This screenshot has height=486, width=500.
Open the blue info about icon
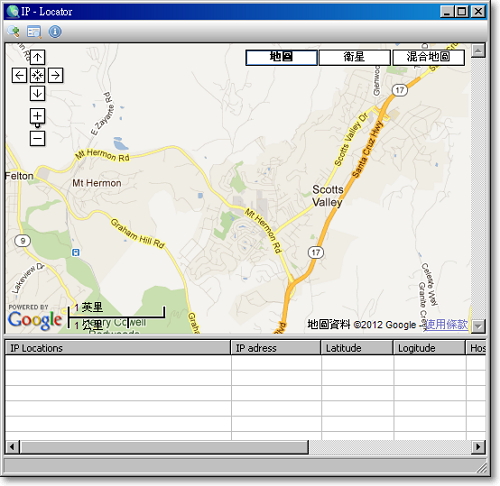click(55, 32)
